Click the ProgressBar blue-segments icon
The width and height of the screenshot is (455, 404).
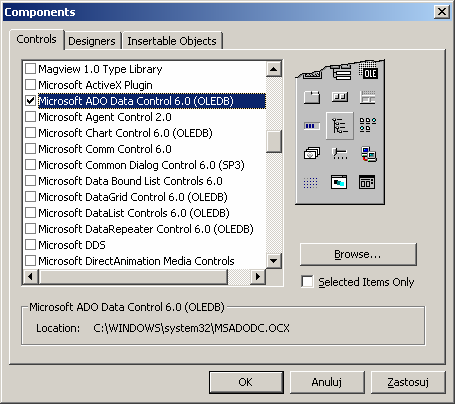[312, 126]
